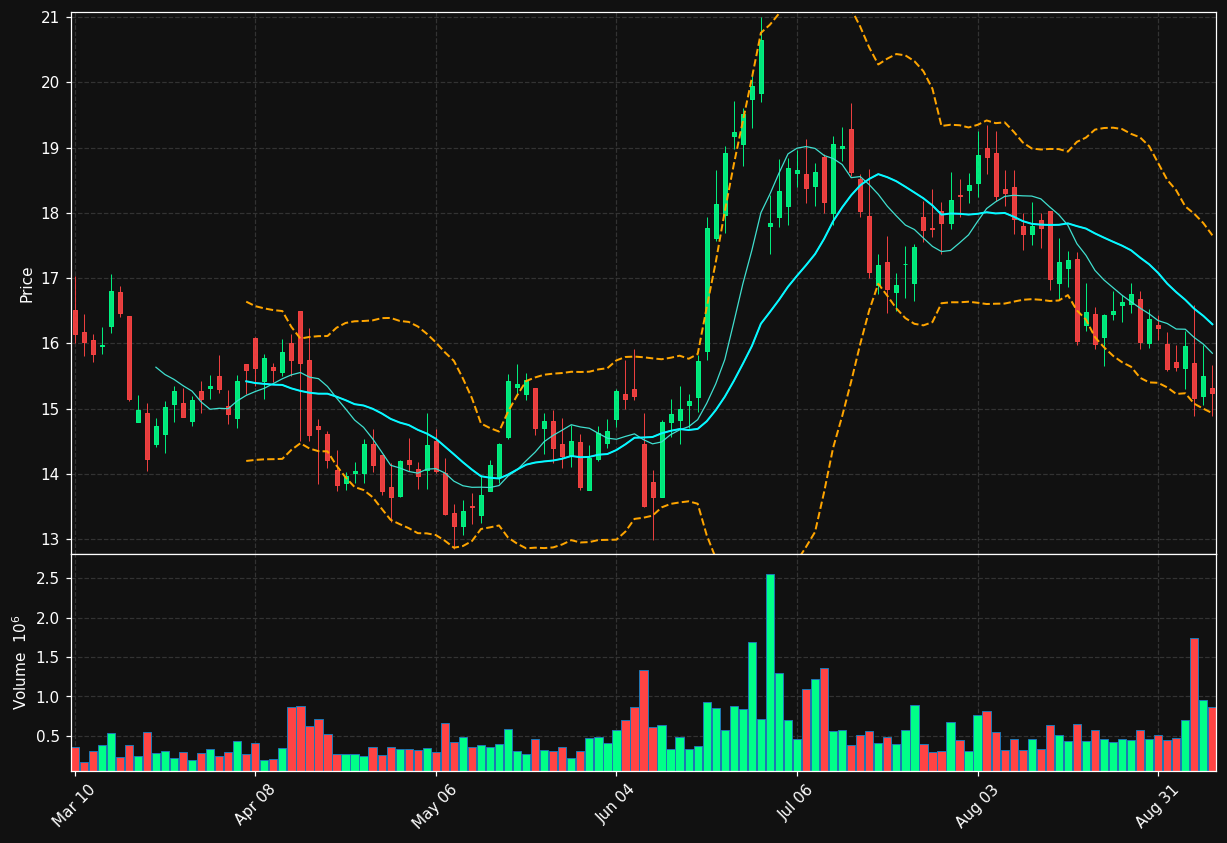1227x843 pixels.
Task: Click price tick label 14
Action: coord(50,474)
